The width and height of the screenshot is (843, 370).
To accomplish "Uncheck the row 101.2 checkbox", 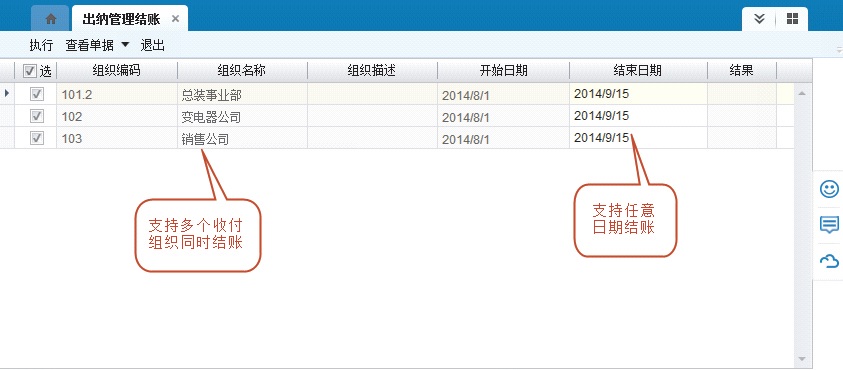I will click(x=37, y=95).
